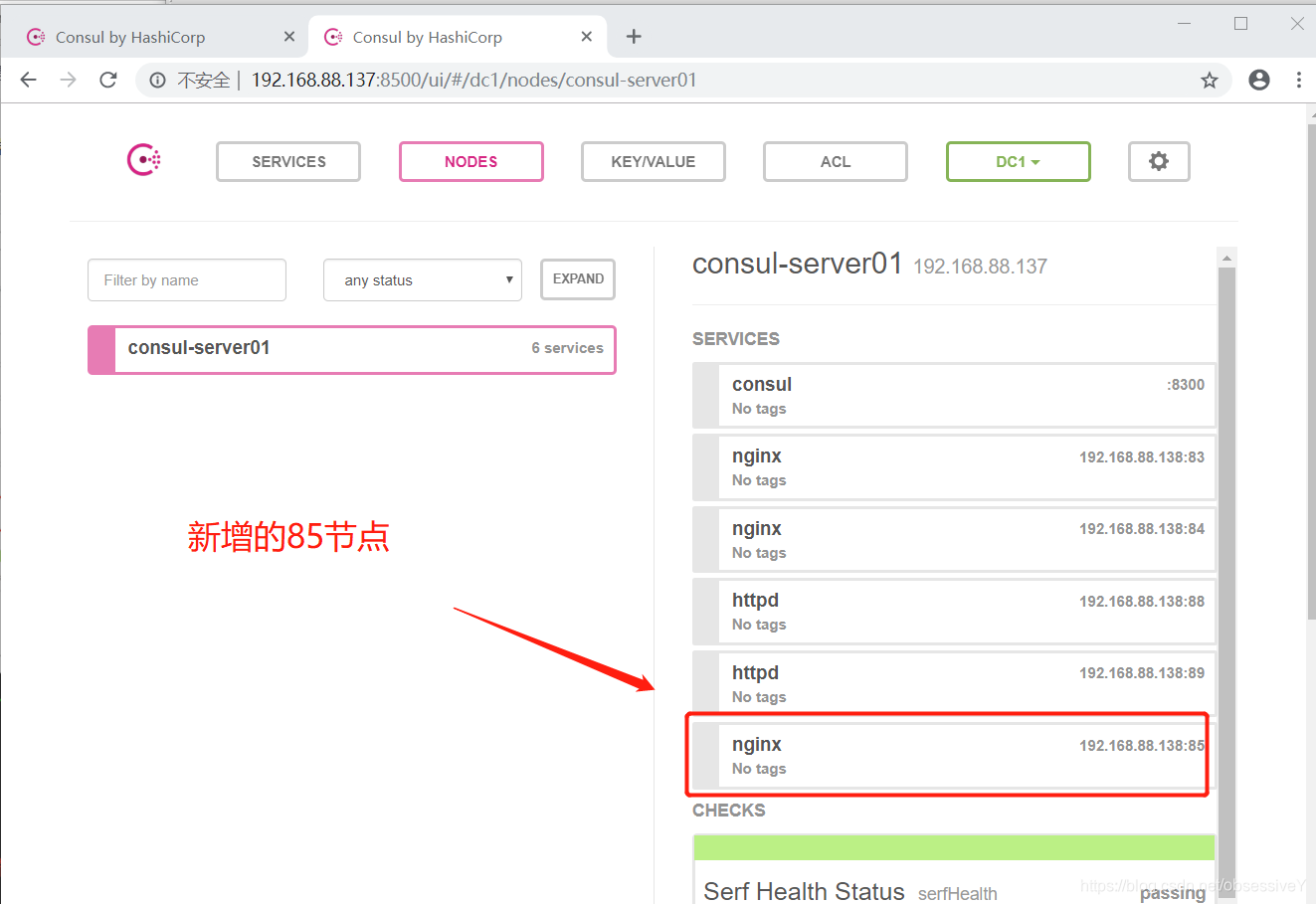Image resolution: width=1316 pixels, height=904 pixels.
Task: Reload the page with refresh icon
Action: (108, 80)
